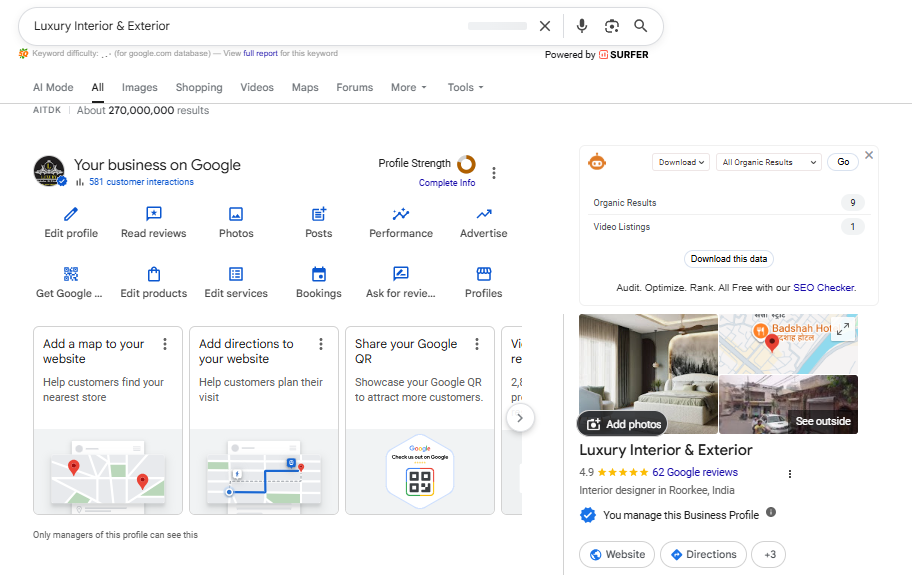Click info icon beside You manage this profile
The image size is (912, 575).
(771, 512)
